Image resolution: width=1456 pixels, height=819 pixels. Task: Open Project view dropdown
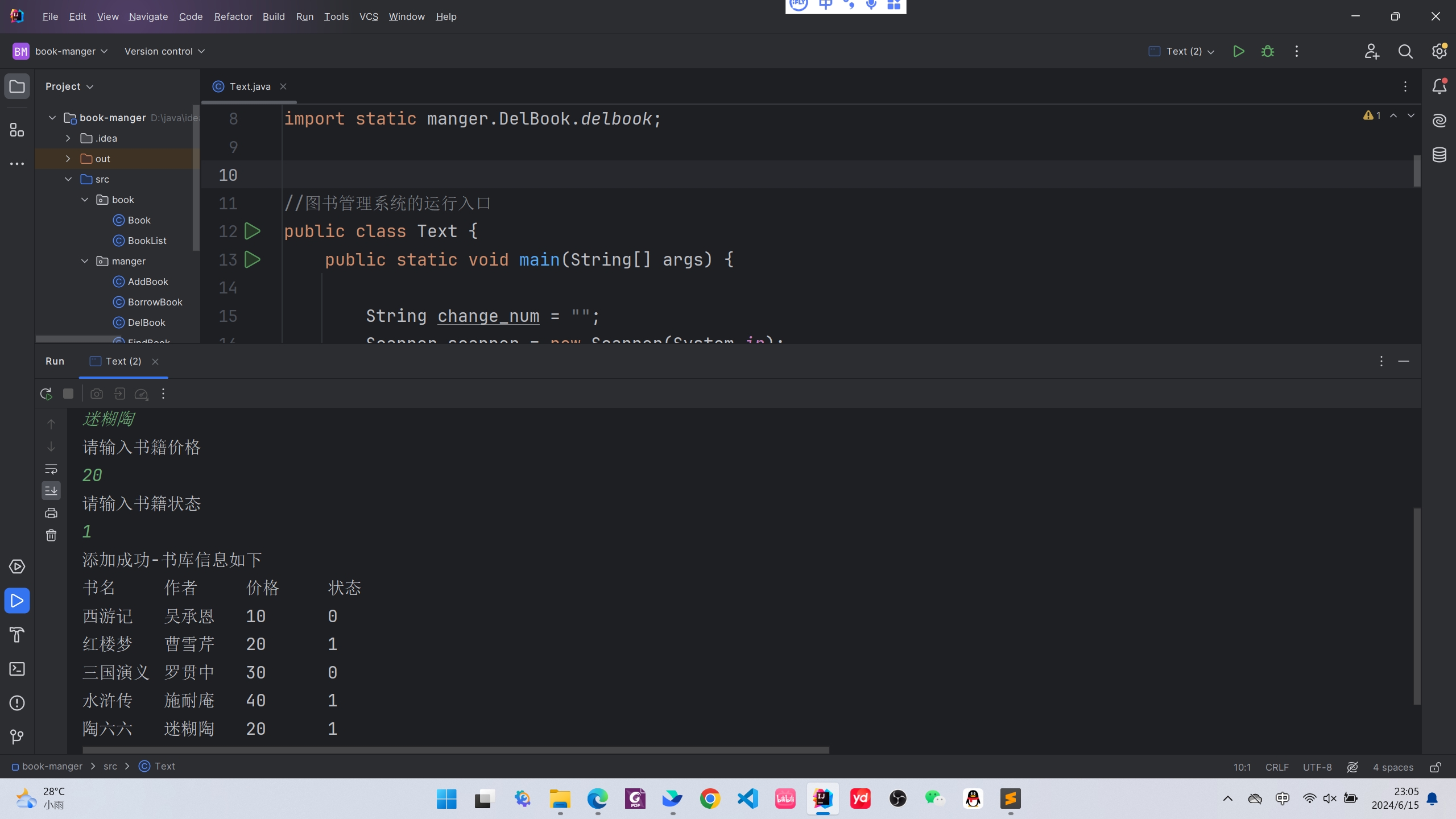point(69,86)
